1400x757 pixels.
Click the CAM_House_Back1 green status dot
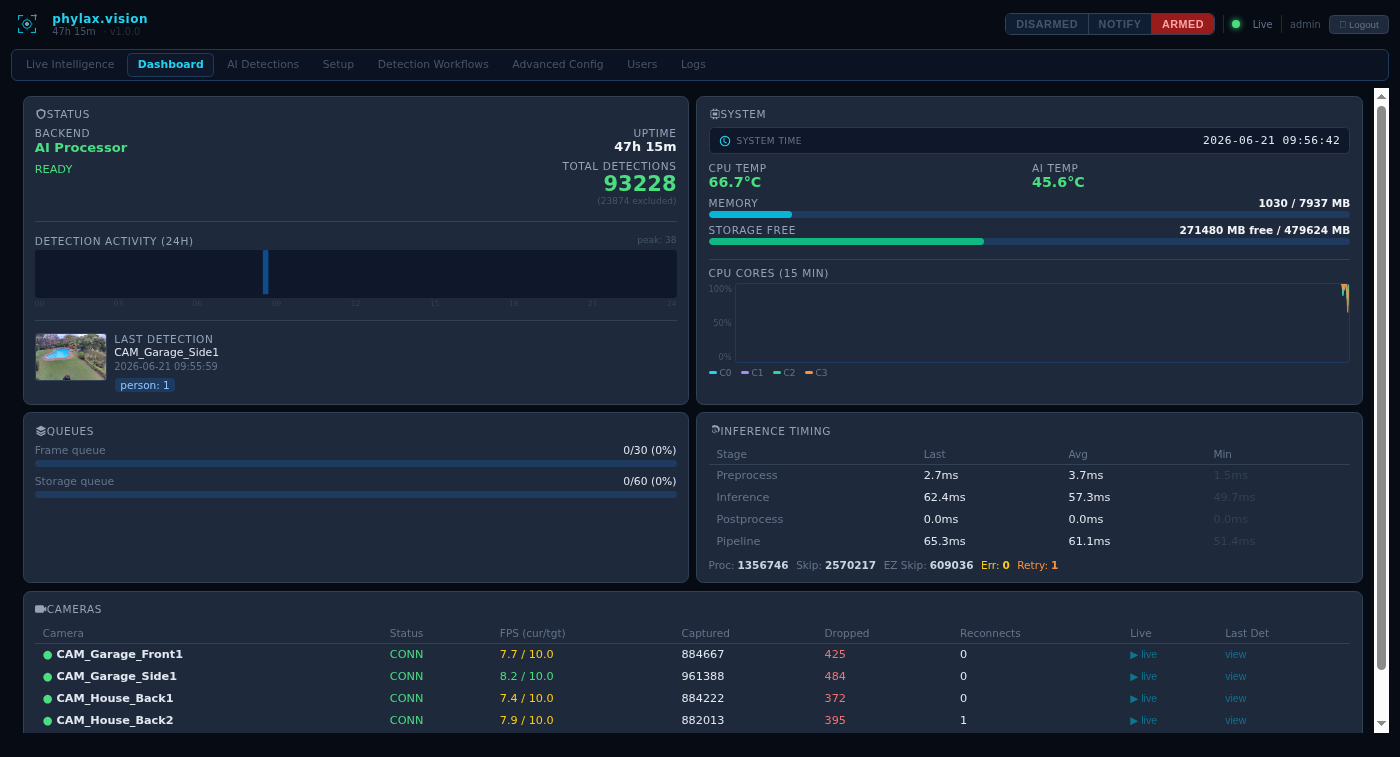pyautogui.click(x=47, y=698)
